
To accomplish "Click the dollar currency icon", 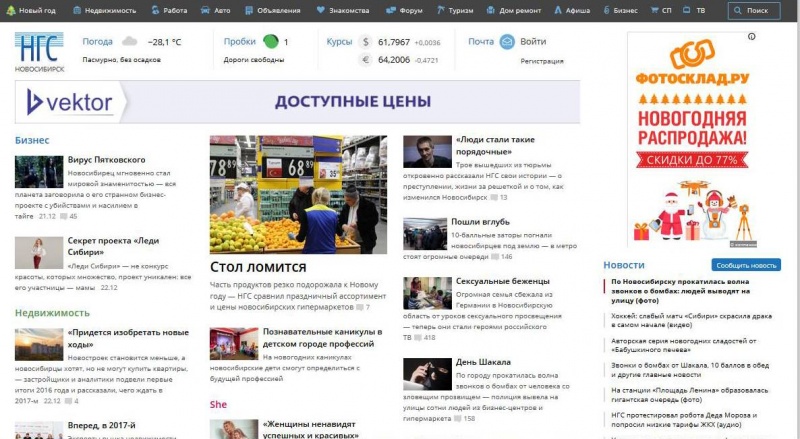I will pos(365,43).
